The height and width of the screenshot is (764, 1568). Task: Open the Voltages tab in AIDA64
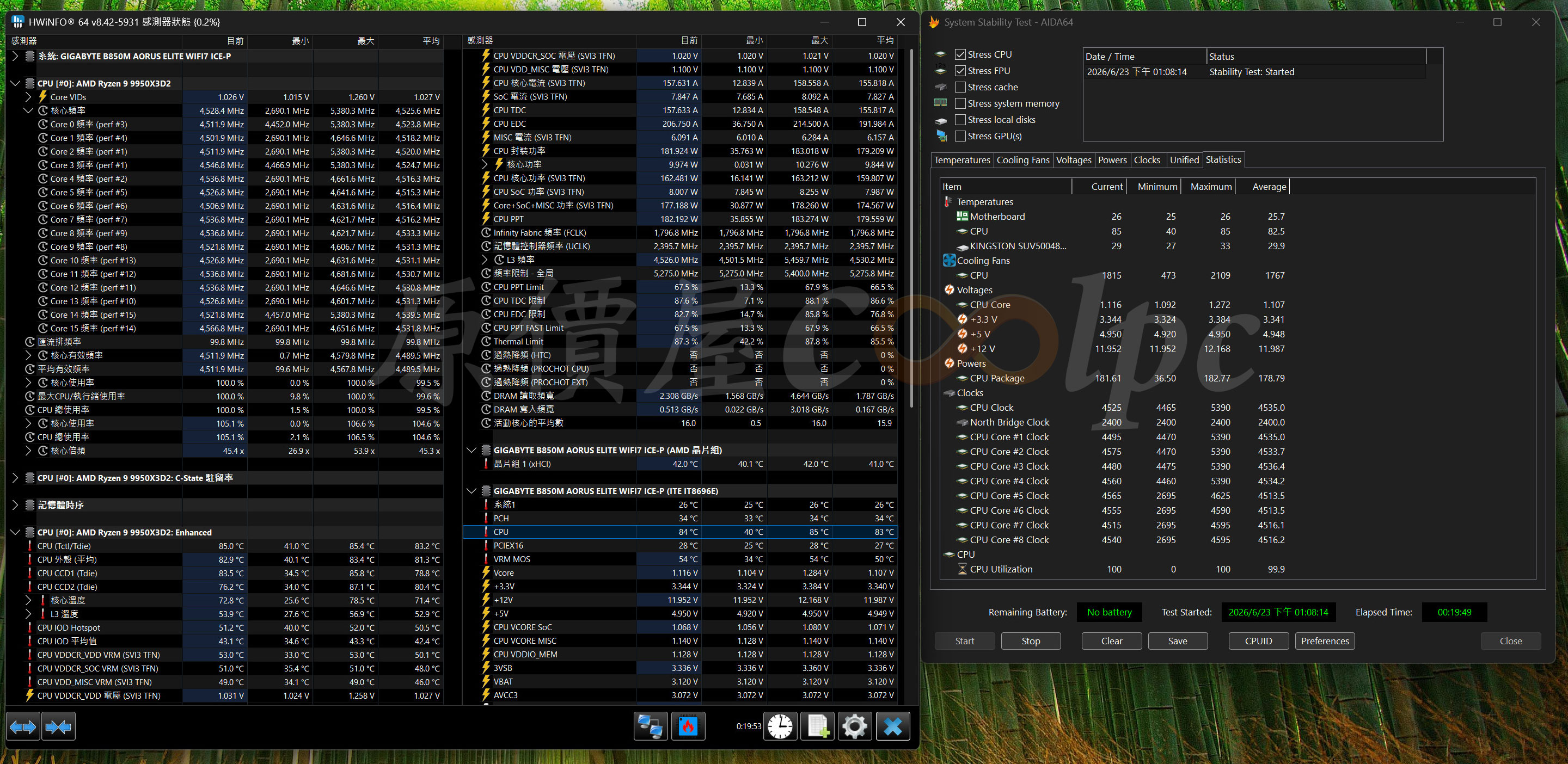click(1074, 160)
